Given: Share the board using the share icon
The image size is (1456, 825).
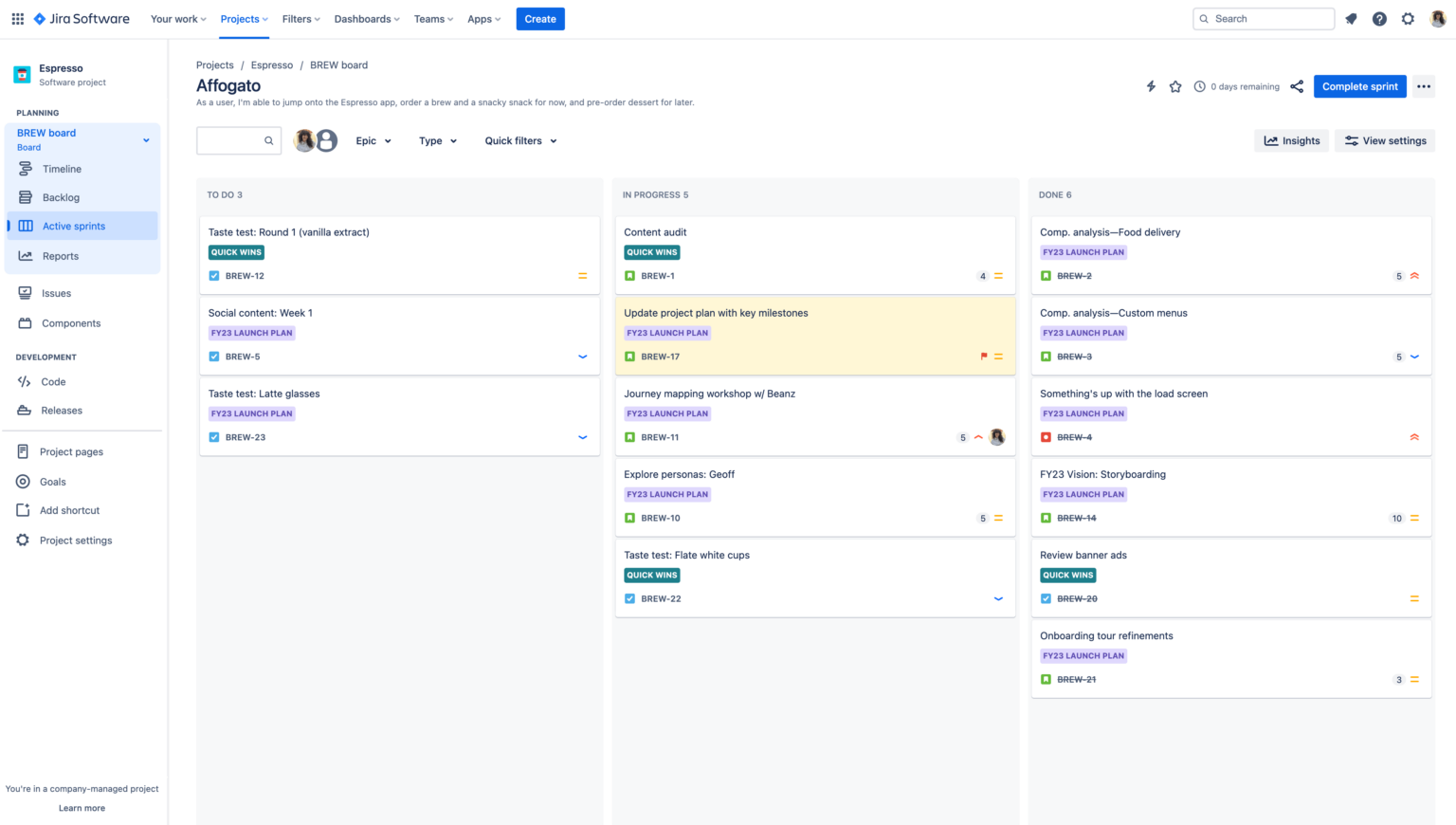Looking at the screenshot, I should pyautogui.click(x=1297, y=86).
